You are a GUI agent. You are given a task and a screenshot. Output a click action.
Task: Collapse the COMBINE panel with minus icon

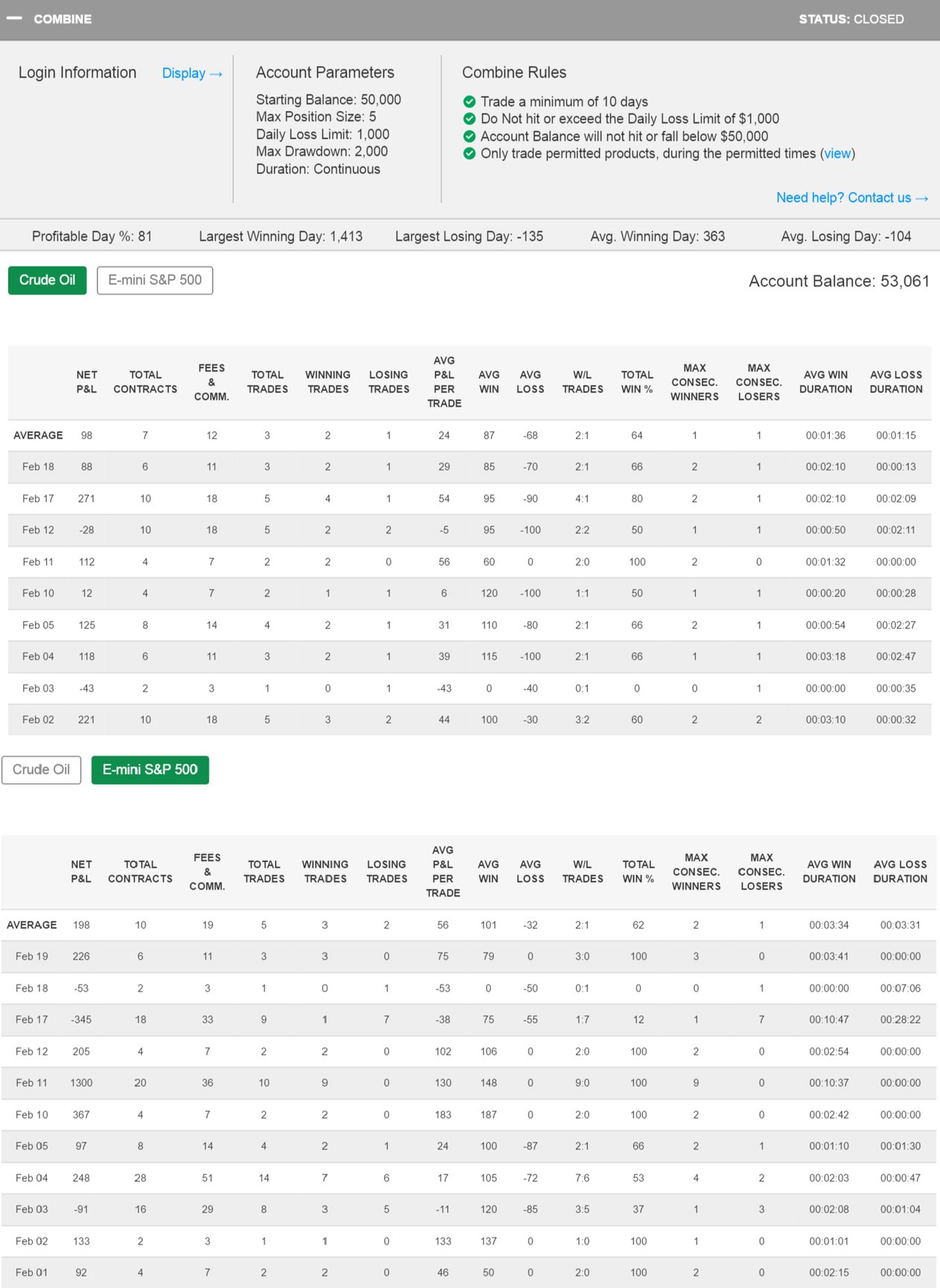click(x=14, y=19)
